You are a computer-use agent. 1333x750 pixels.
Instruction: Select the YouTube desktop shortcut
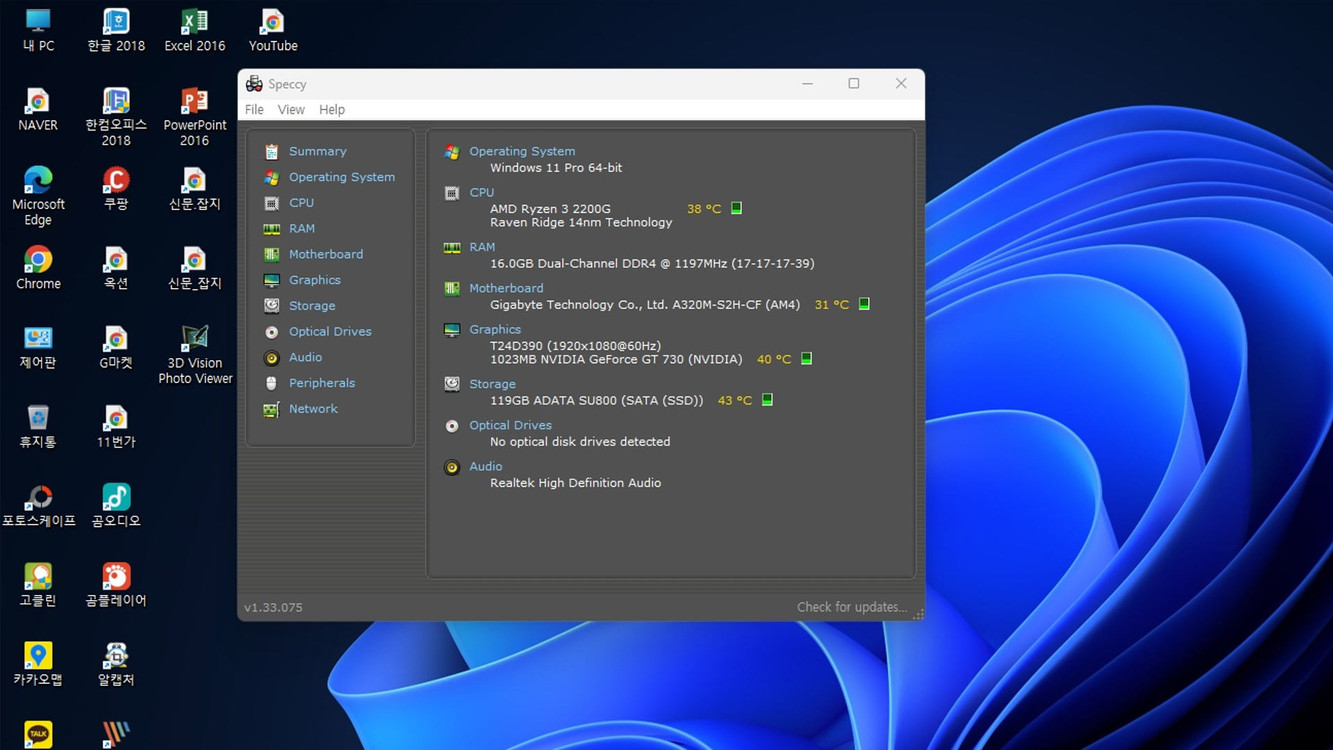pyautogui.click(x=273, y=31)
